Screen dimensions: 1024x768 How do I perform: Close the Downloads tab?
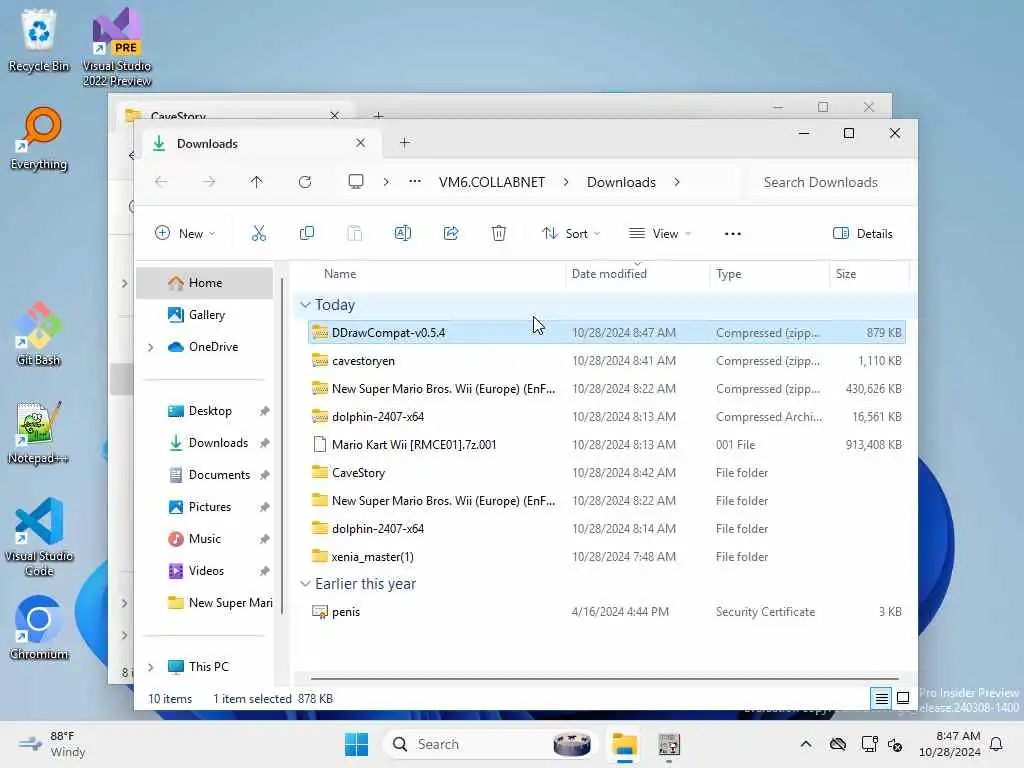coord(360,142)
